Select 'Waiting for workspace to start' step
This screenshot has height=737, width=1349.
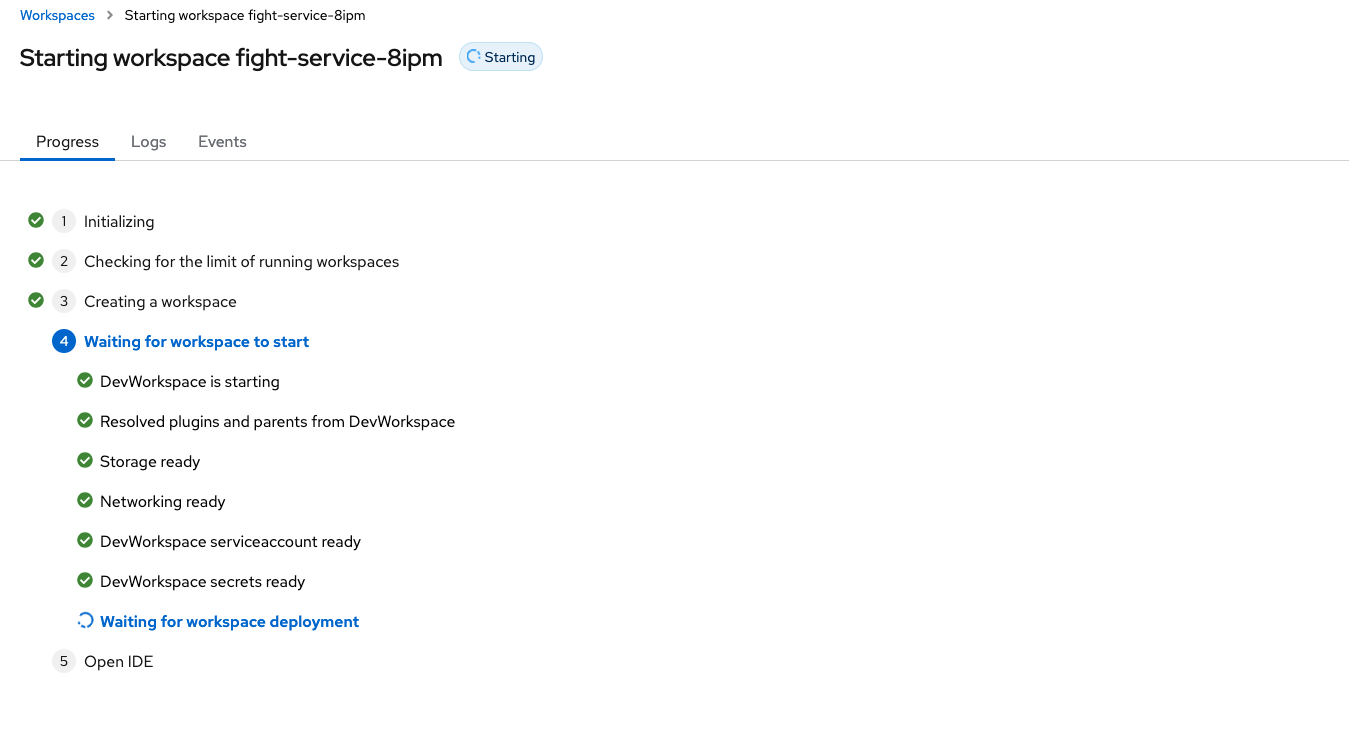[196, 342]
